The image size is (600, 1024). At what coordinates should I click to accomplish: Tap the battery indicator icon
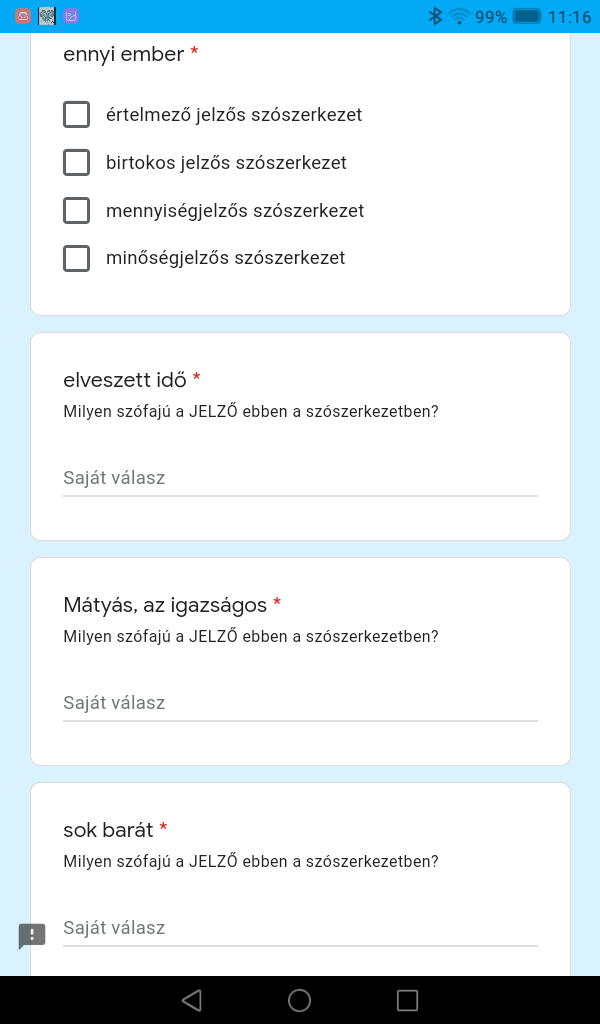pos(526,16)
